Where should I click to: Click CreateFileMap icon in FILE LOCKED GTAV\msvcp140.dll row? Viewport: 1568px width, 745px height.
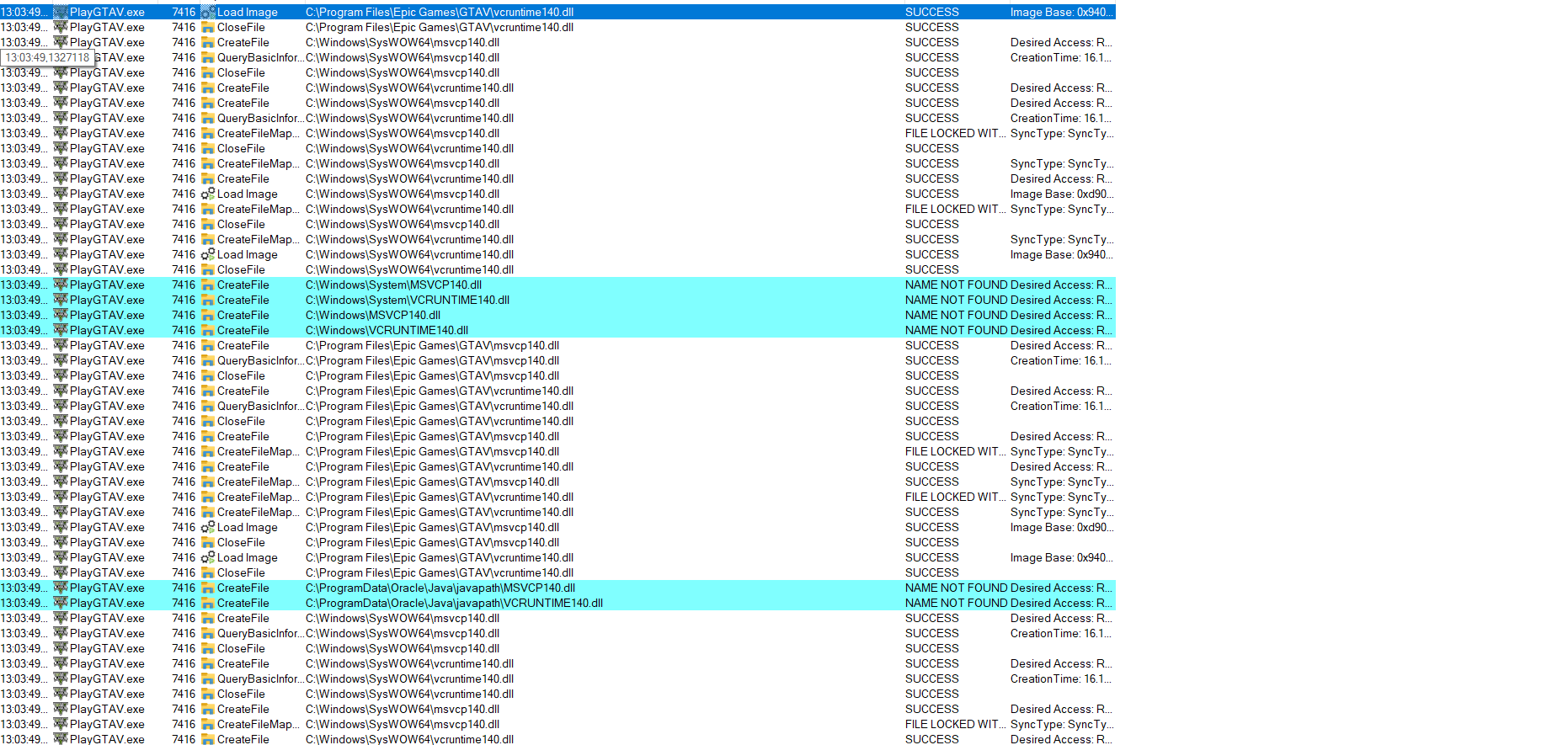click(208, 452)
